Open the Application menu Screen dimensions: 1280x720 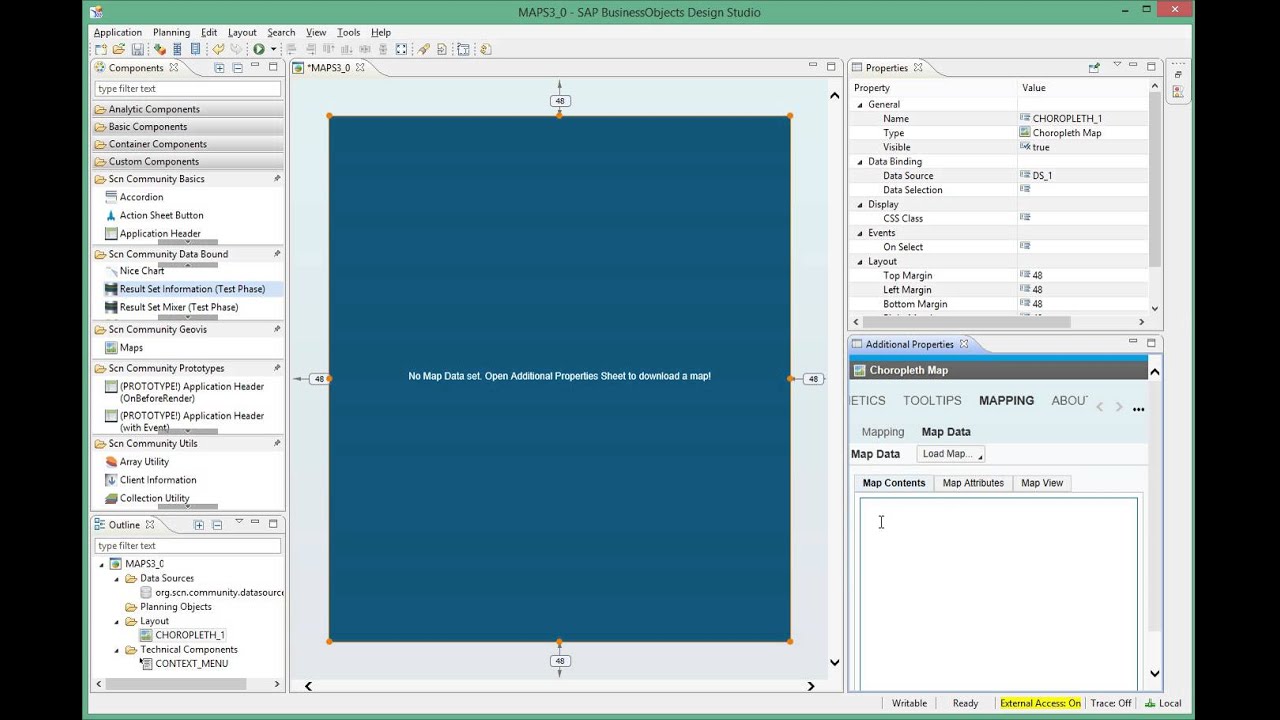[118, 32]
